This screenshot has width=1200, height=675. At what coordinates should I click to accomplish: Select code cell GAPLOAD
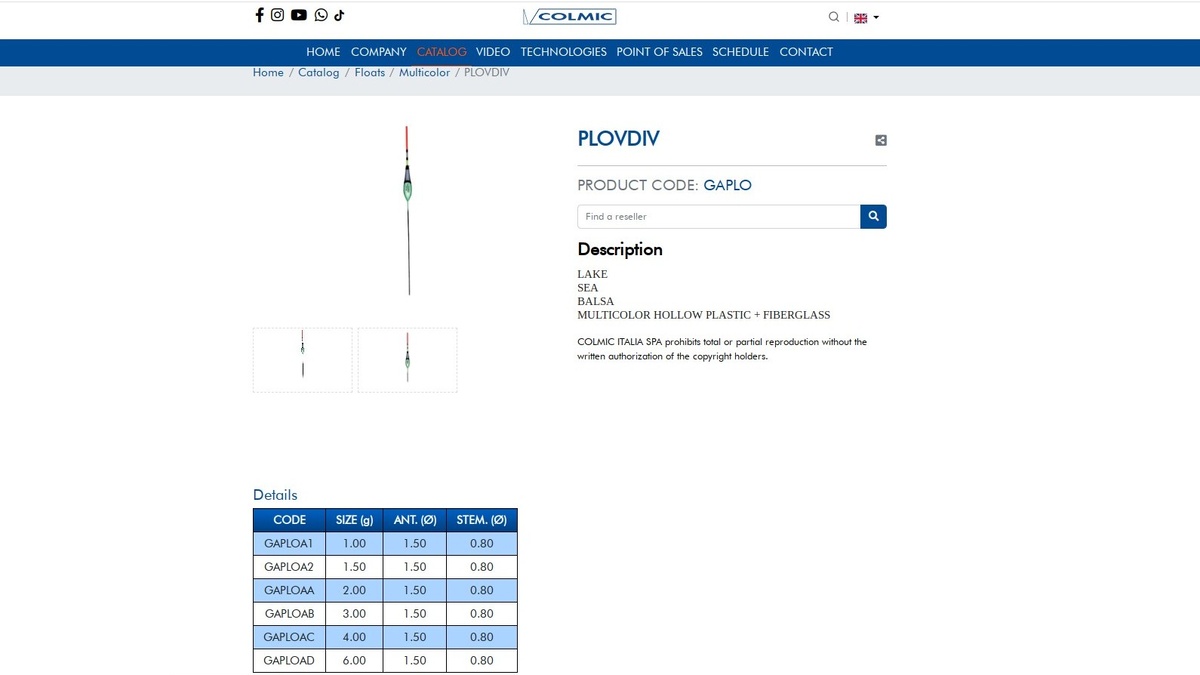point(290,661)
